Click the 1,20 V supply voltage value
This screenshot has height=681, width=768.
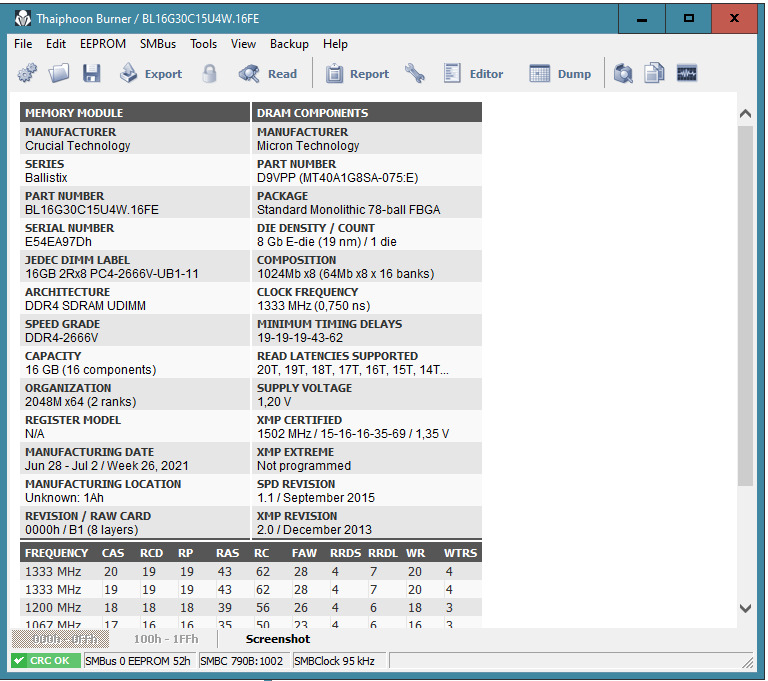click(x=274, y=402)
